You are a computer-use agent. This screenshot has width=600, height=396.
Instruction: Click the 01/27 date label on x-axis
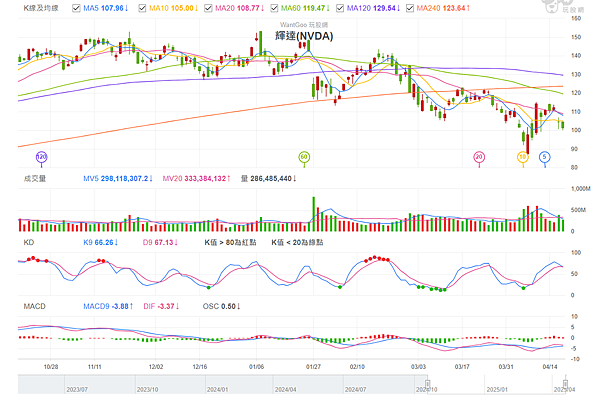[x=313, y=367]
